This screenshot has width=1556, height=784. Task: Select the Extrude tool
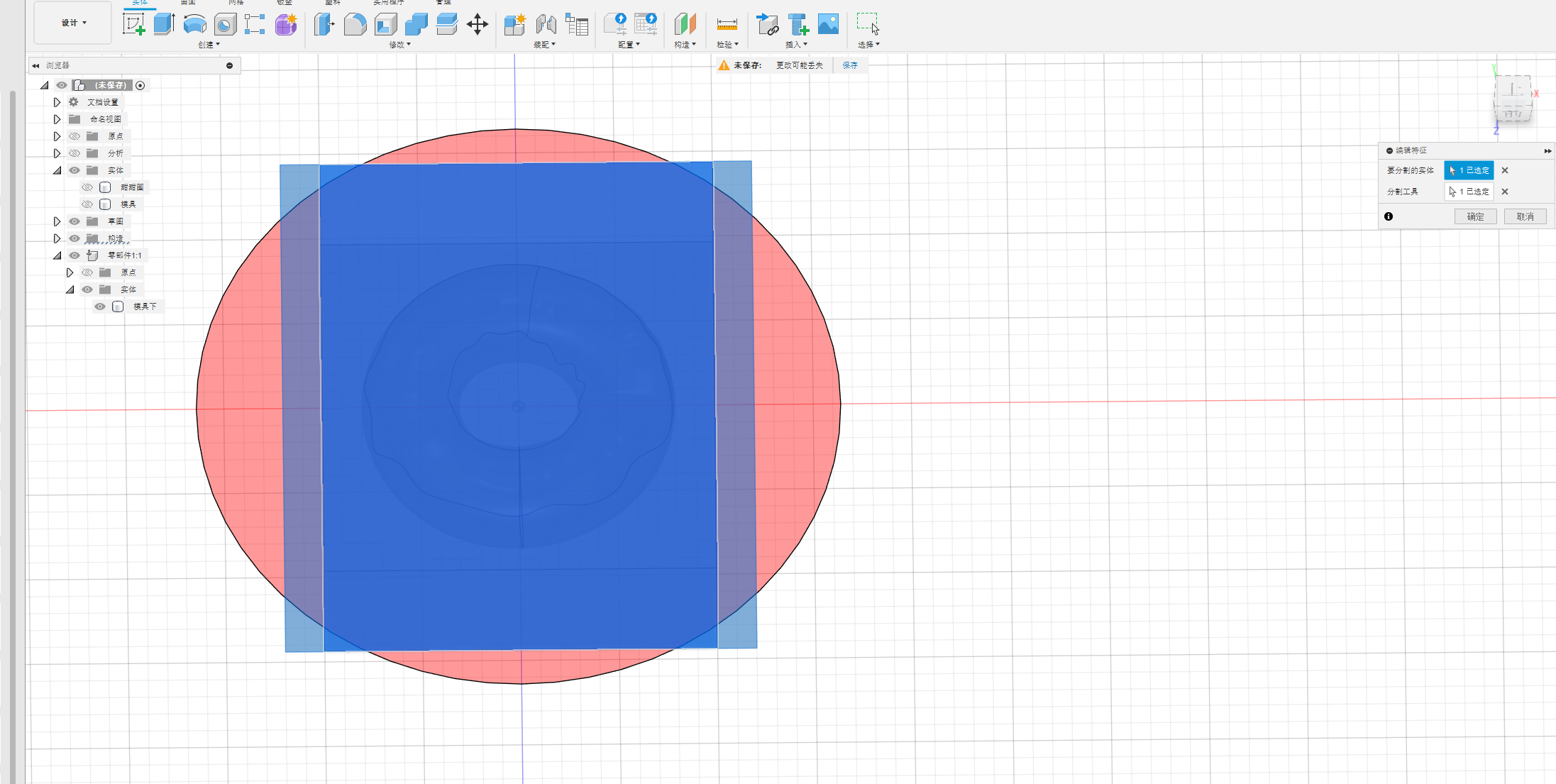[x=164, y=24]
